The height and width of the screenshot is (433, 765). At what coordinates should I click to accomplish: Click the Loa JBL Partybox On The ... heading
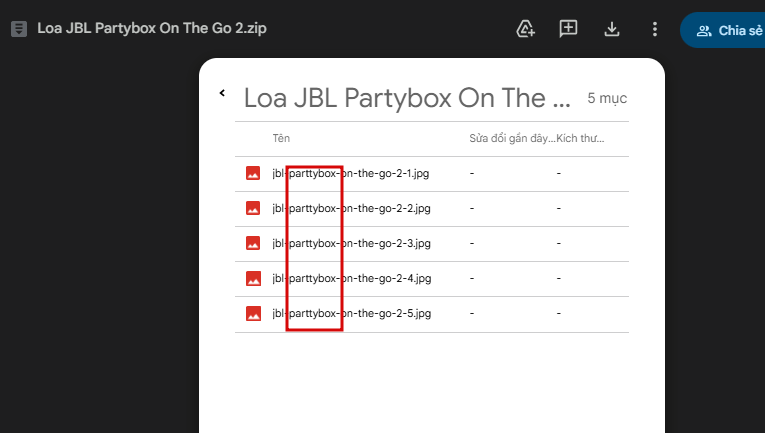(407, 98)
